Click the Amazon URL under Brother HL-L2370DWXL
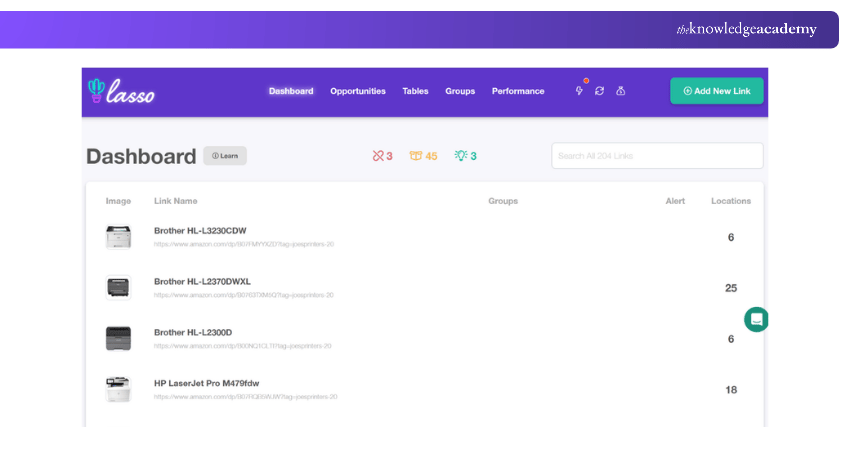850x450 pixels. (x=243, y=295)
